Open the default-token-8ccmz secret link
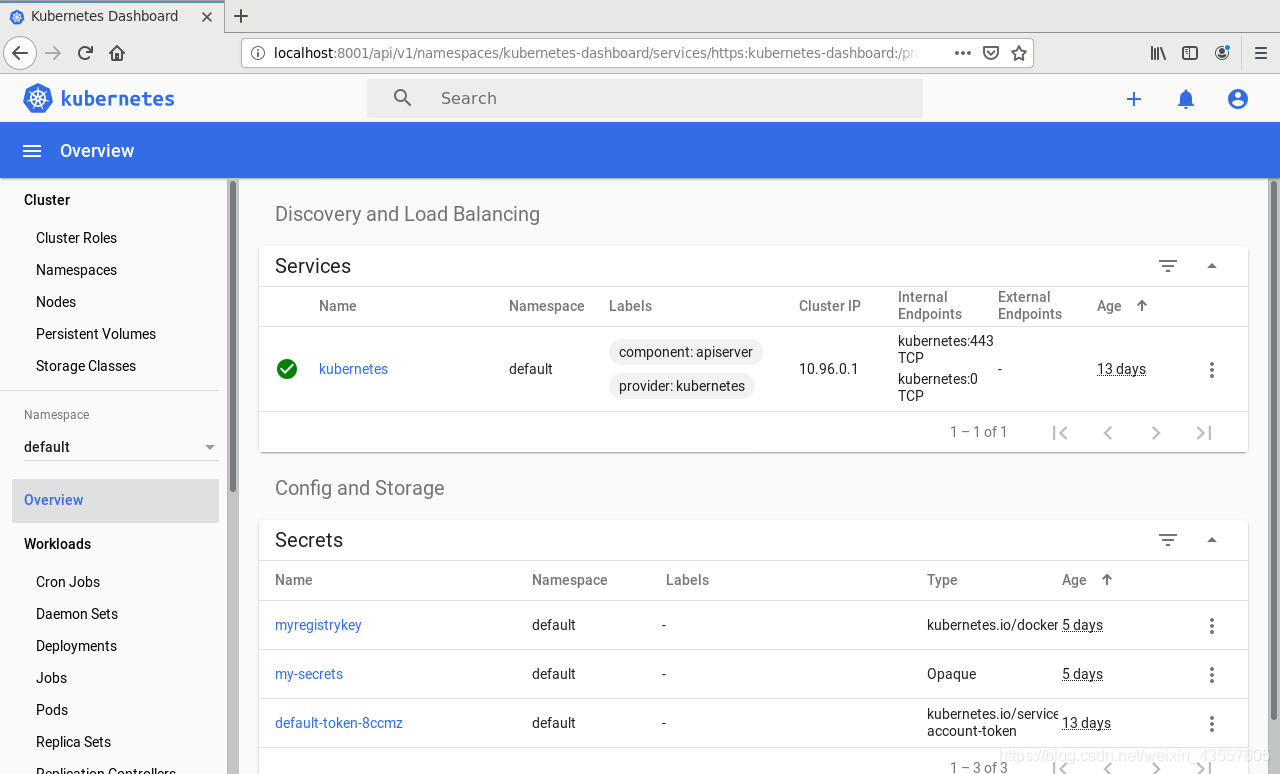Viewport: 1280px width, 774px height. click(x=339, y=723)
